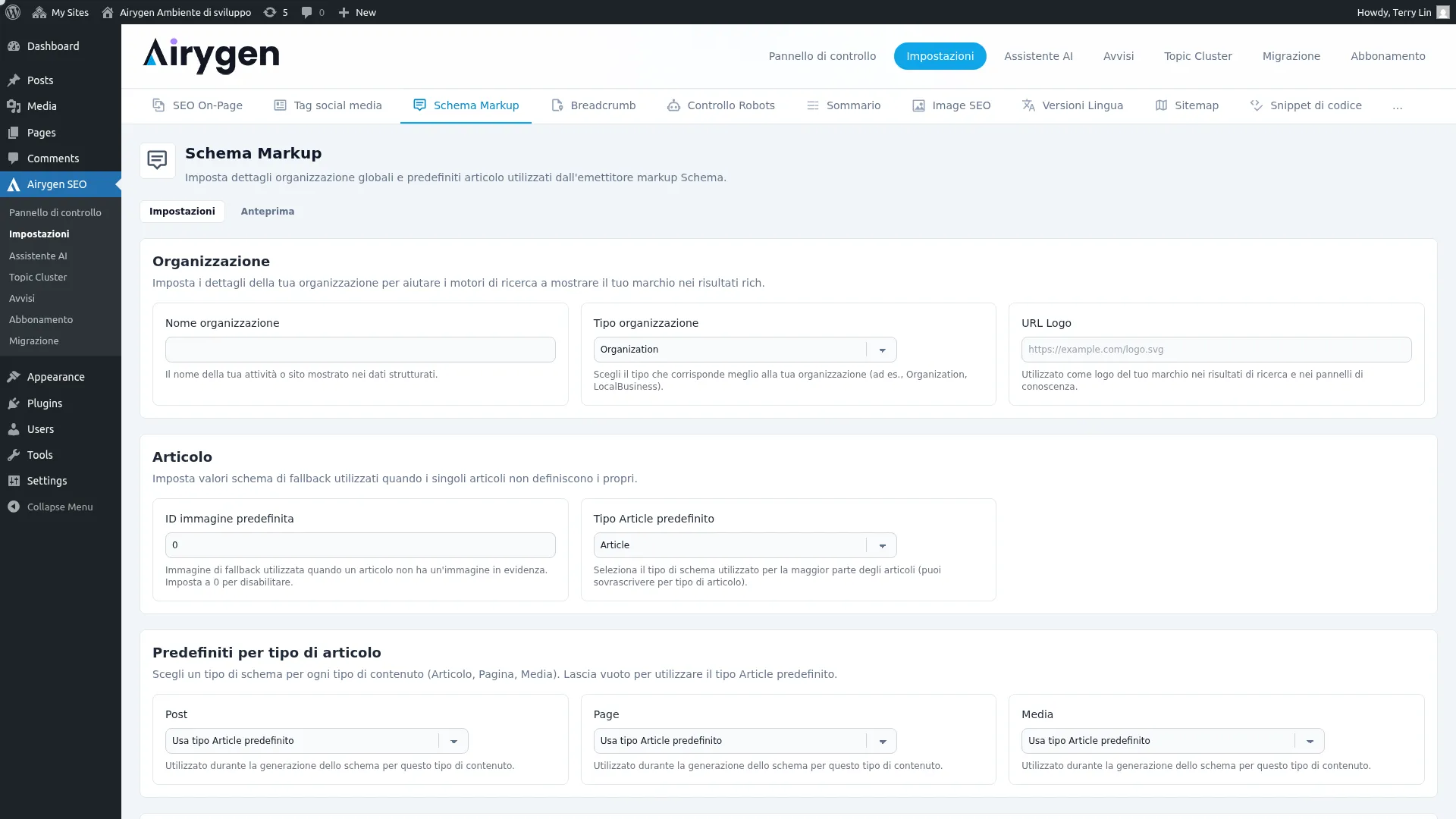Click the plus icon for New

344,12
